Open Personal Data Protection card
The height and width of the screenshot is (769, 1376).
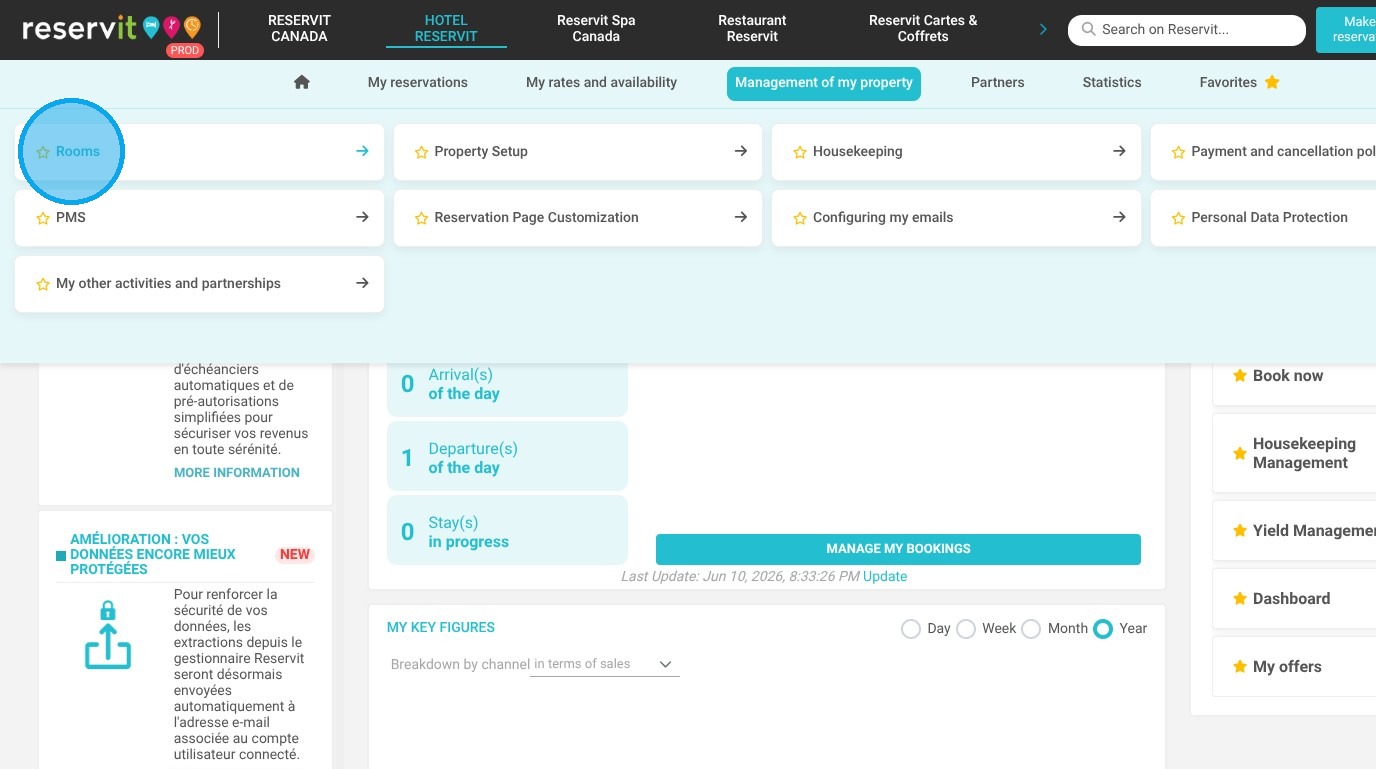click(1264, 218)
